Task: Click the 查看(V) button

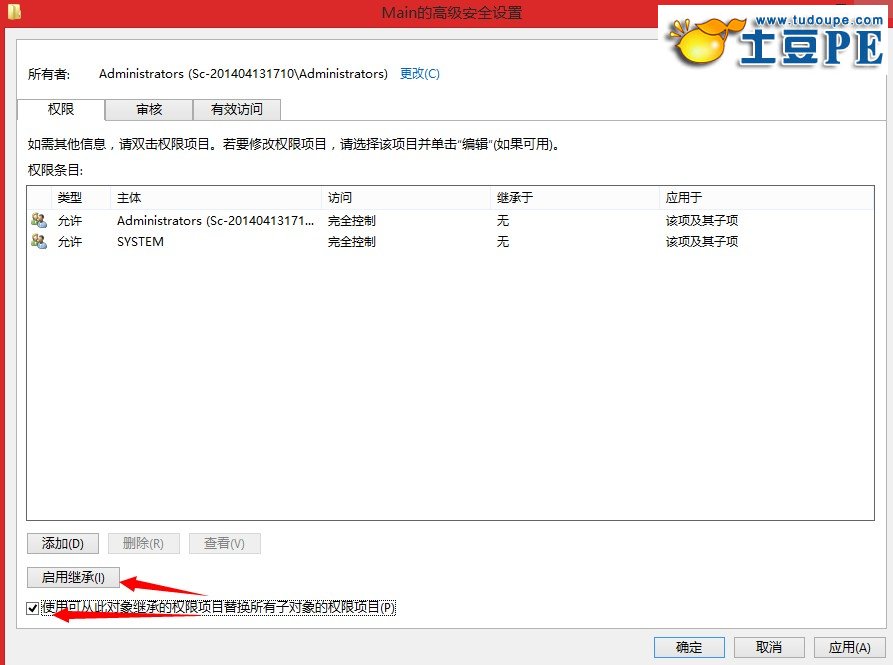Action: [224, 543]
